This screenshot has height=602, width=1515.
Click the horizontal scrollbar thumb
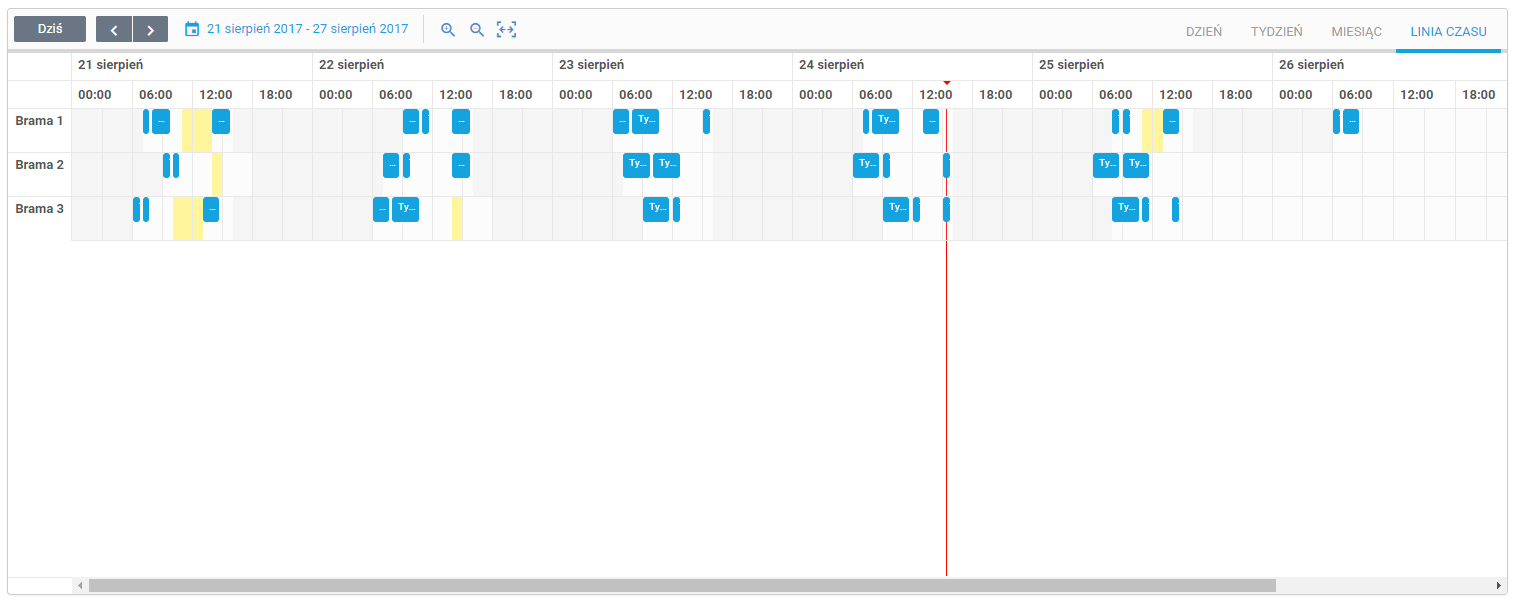pos(682,585)
